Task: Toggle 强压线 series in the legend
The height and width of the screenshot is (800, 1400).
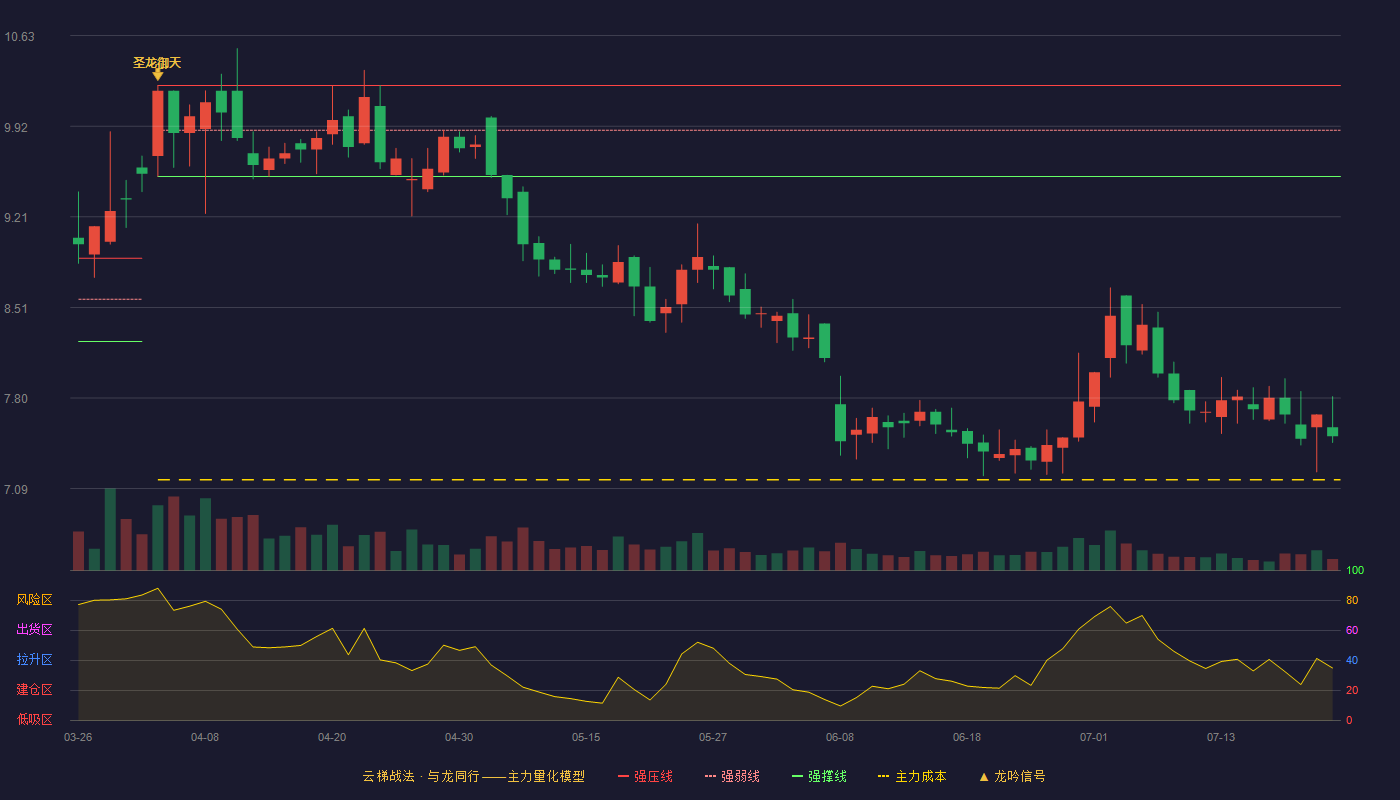Action: pyautogui.click(x=645, y=776)
